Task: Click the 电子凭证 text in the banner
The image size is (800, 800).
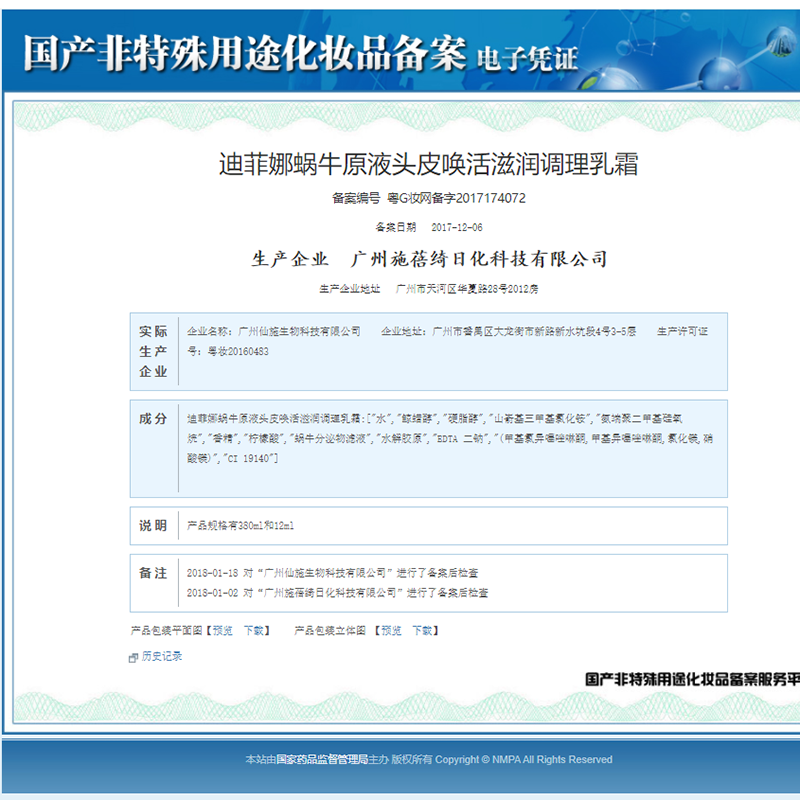Action: click(x=528, y=58)
